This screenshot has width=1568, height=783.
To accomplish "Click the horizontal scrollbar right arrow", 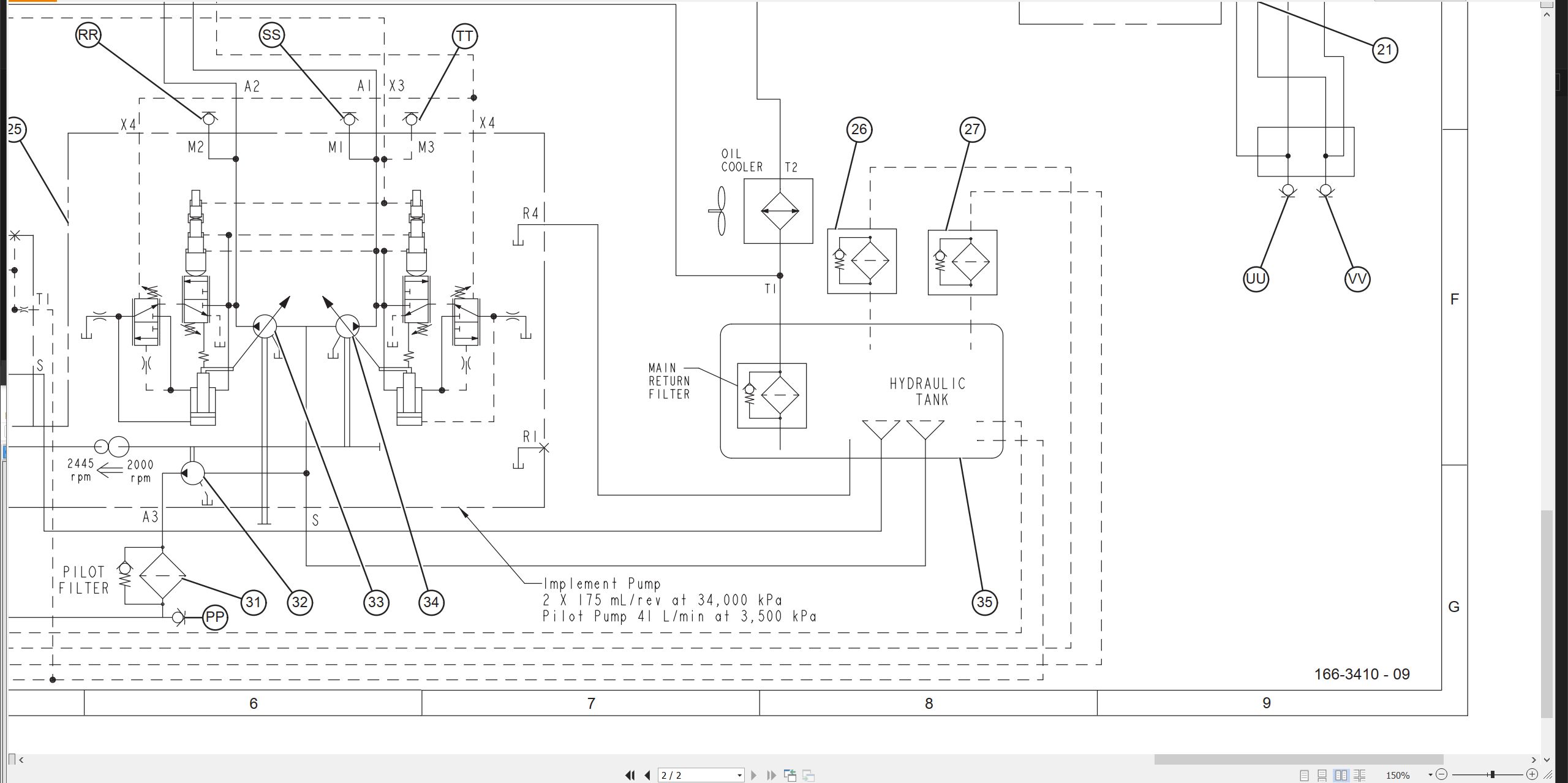I will coord(1533,760).
